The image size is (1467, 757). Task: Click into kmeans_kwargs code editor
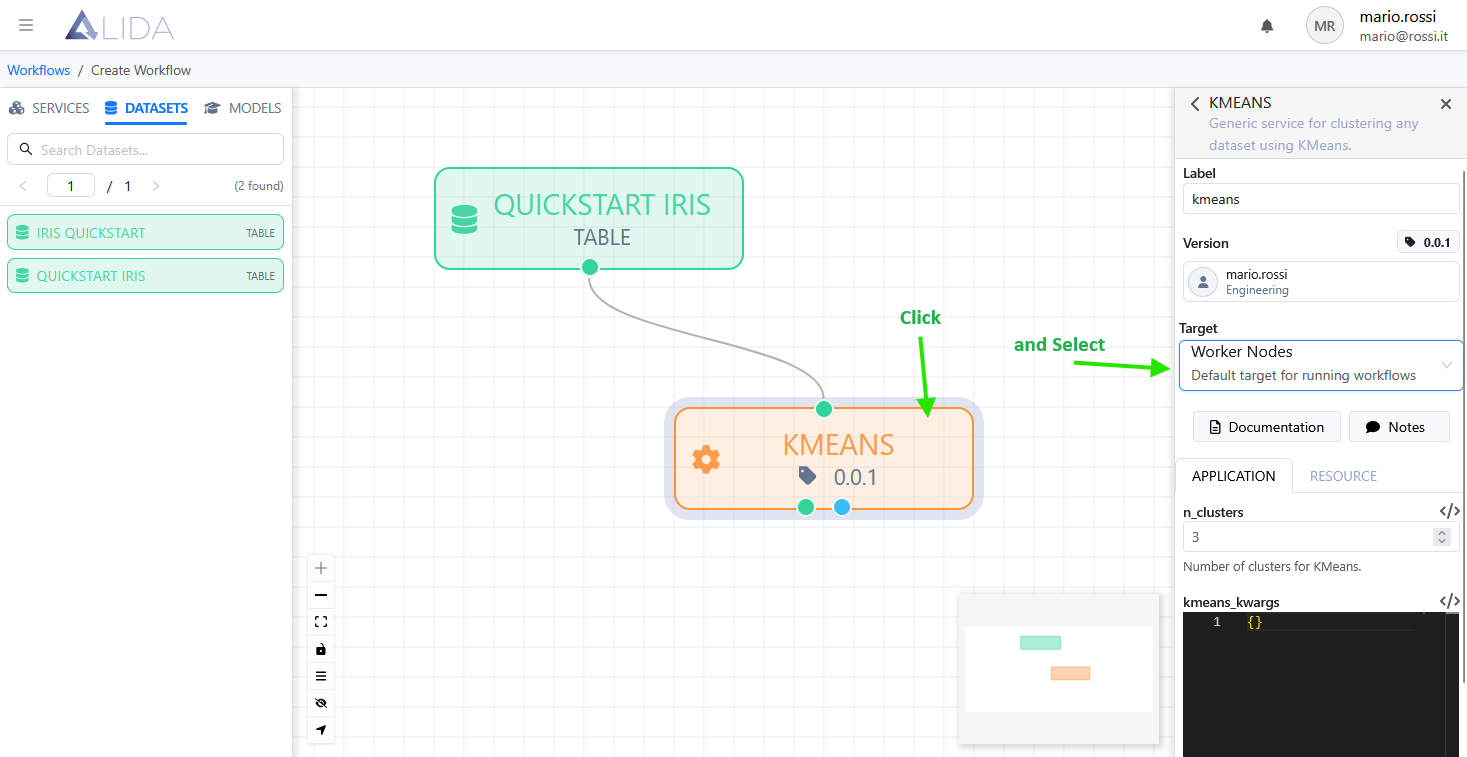click(x=1321, y=684)
